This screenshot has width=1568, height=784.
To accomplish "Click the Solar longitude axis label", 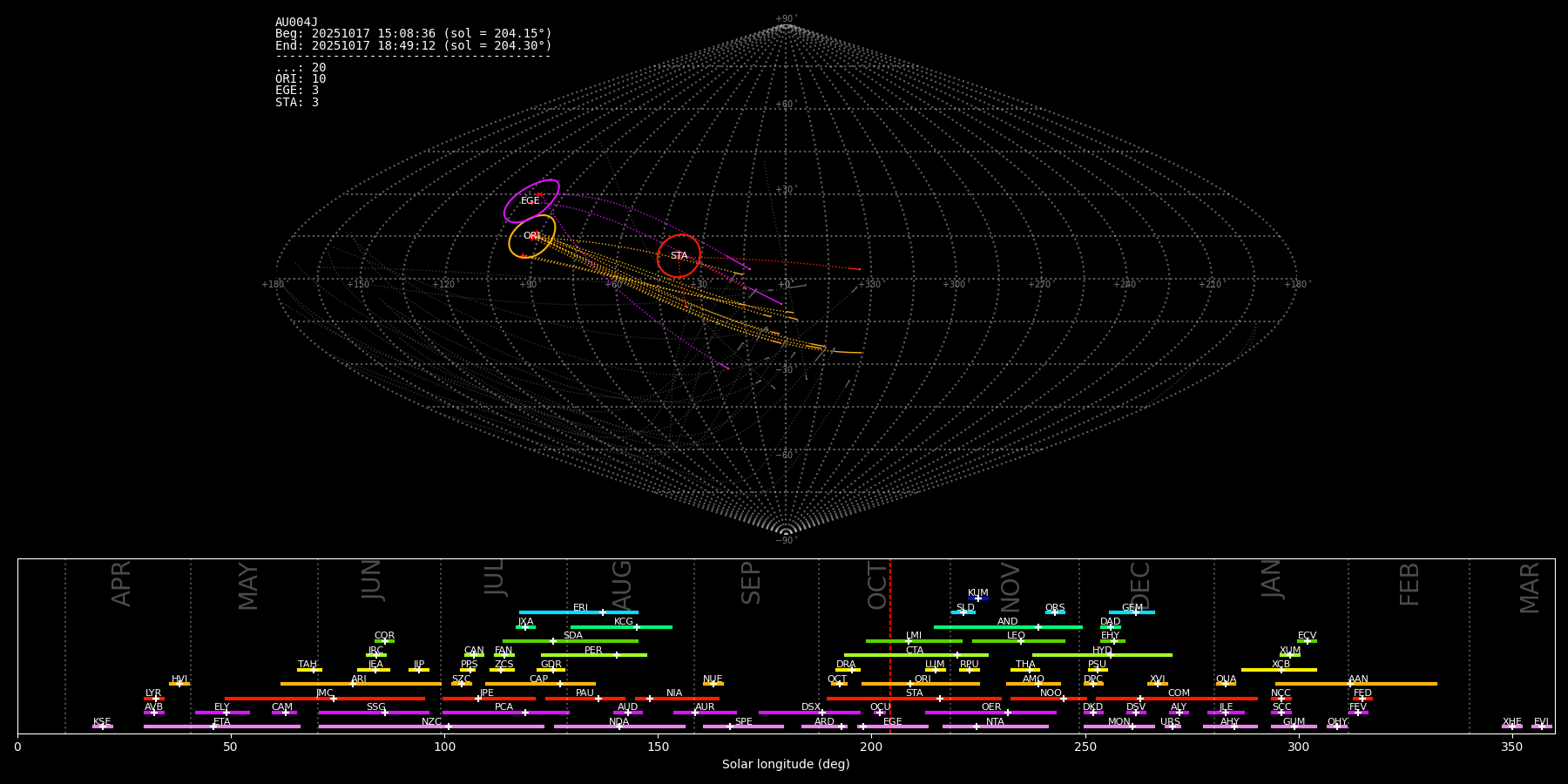I will pos(786,765).
